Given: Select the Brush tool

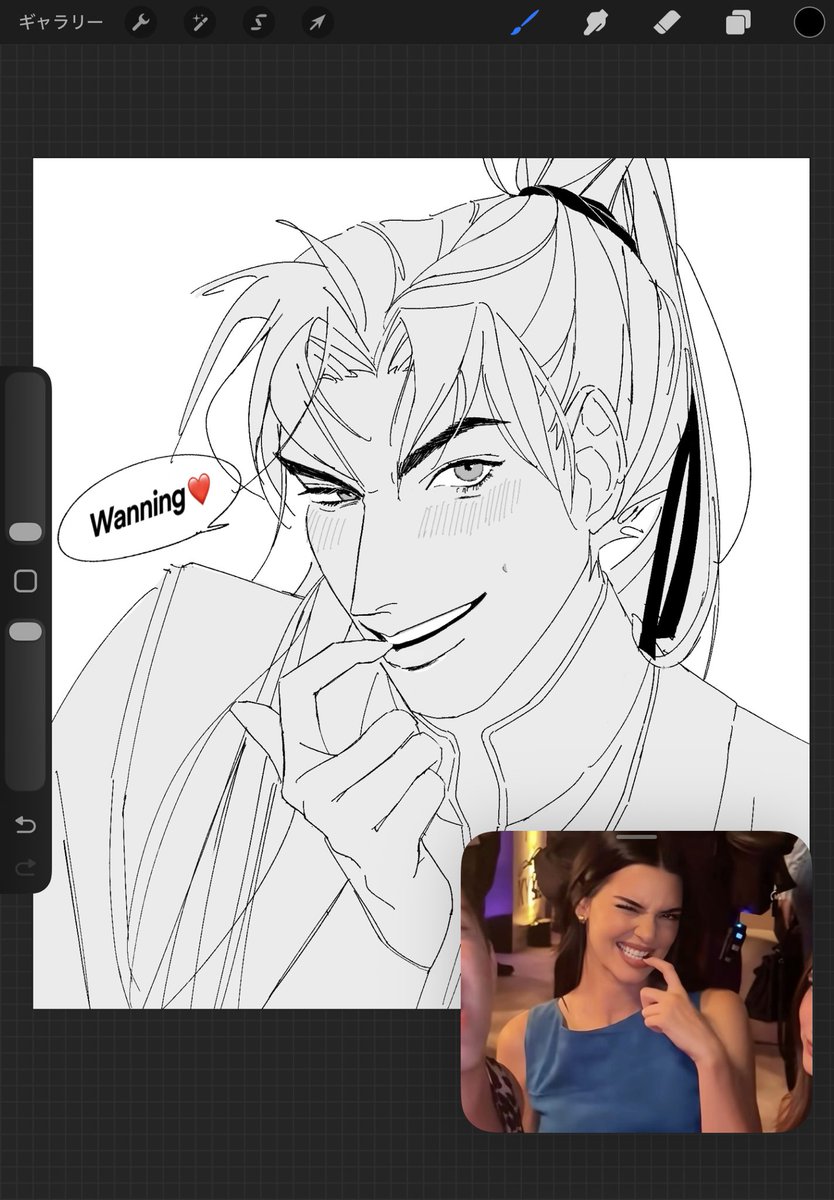Looking at the screenshot, I should pos(525,22).
